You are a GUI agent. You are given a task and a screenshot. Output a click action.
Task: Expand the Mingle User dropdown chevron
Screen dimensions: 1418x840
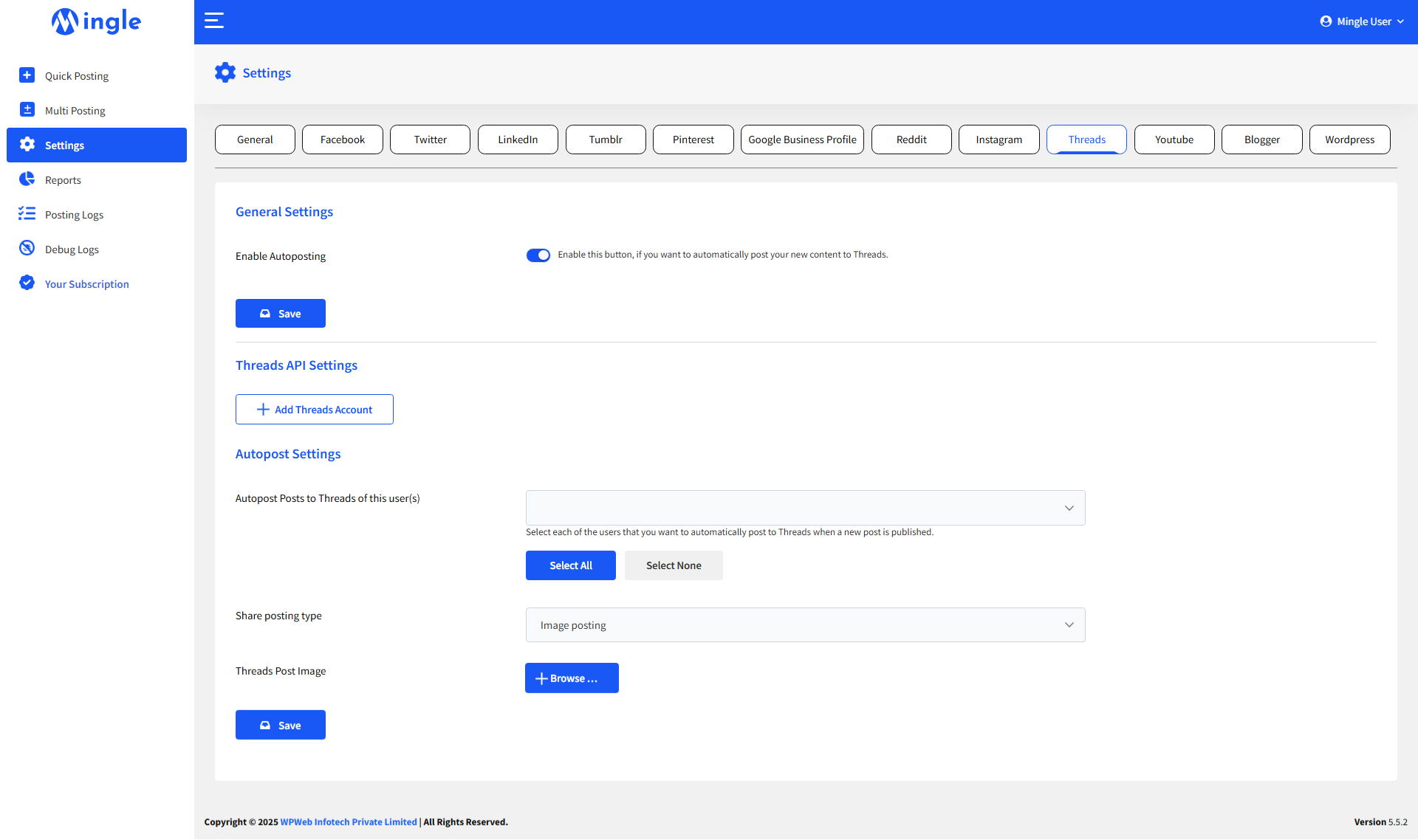1400,21
